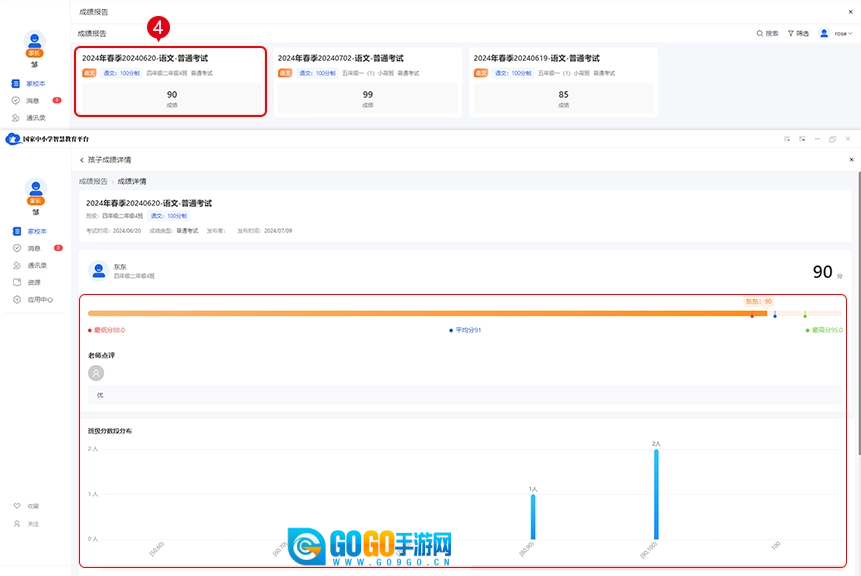Expand the rose user dropdown

[x=838, y=33]
